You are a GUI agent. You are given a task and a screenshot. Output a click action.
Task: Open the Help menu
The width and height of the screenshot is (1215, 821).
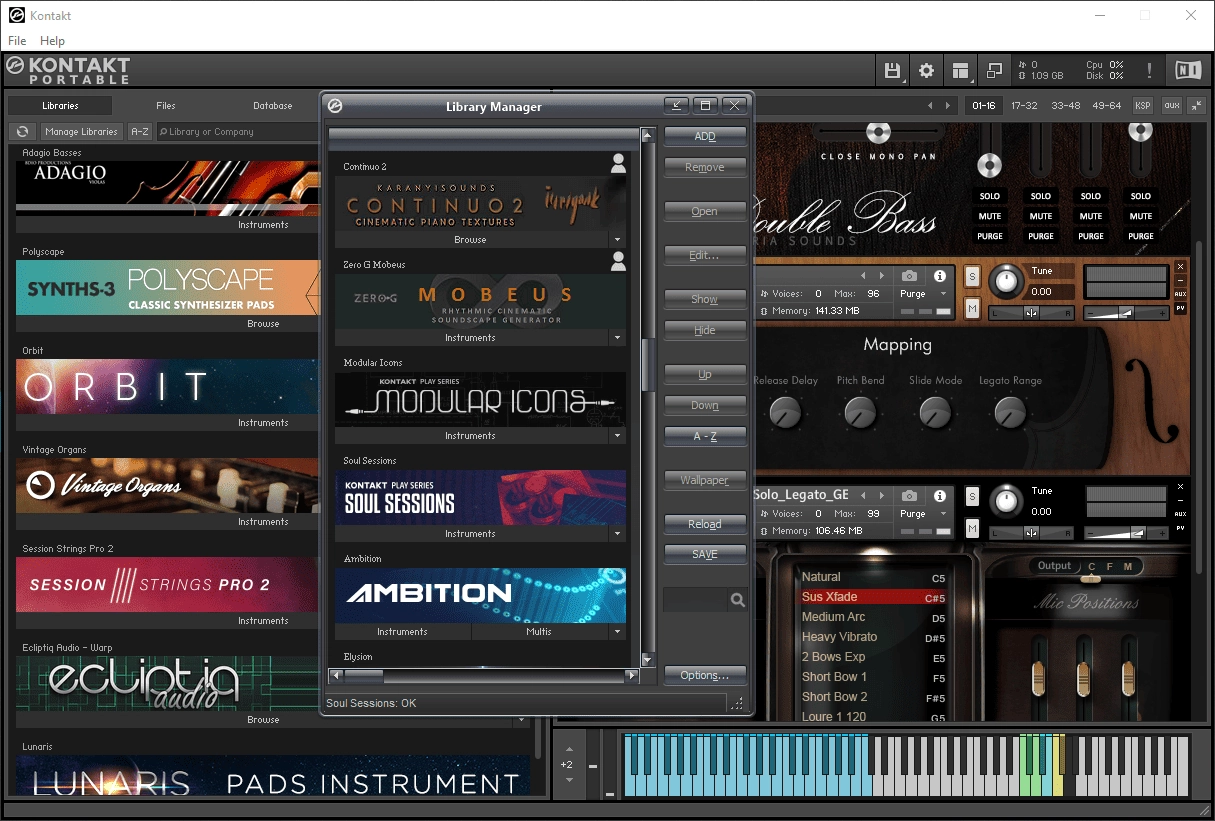[52, 41]
